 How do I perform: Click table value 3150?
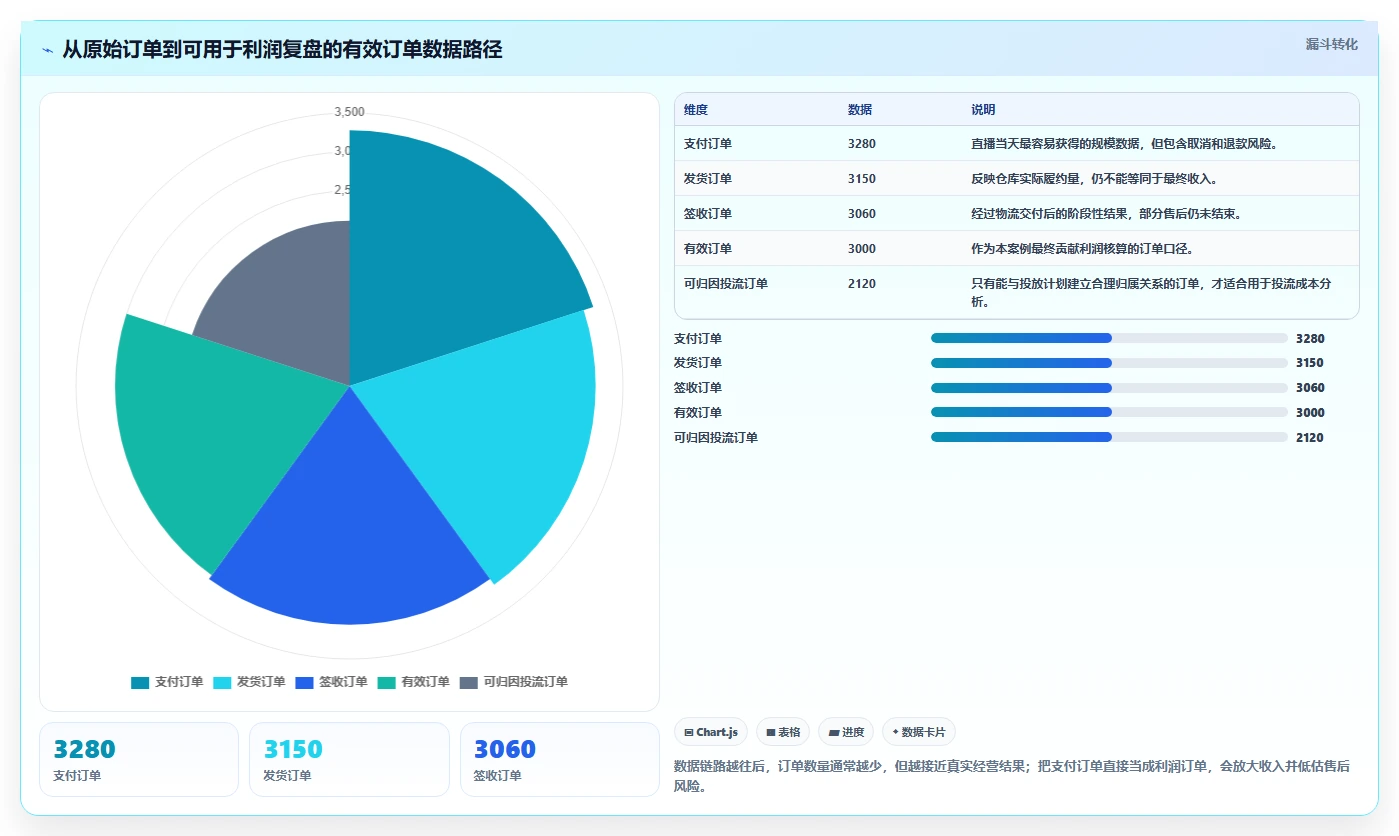point(862,179)
